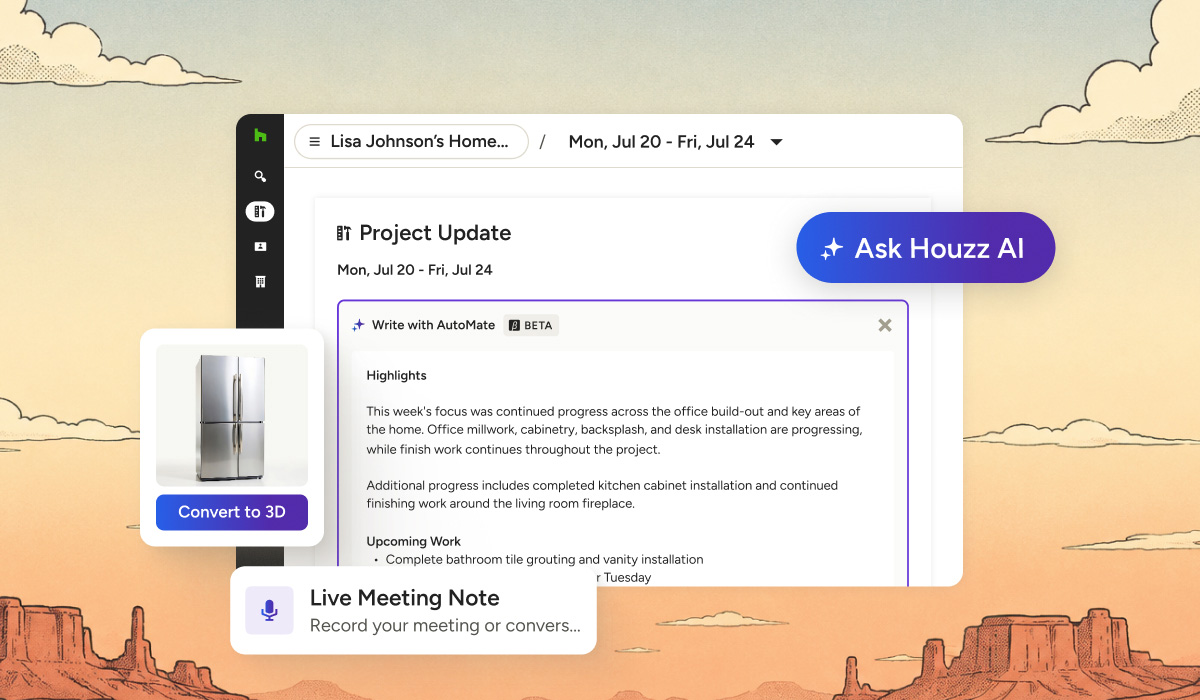
Task: Open the search icon in sidebar
Action: [260, 176]
